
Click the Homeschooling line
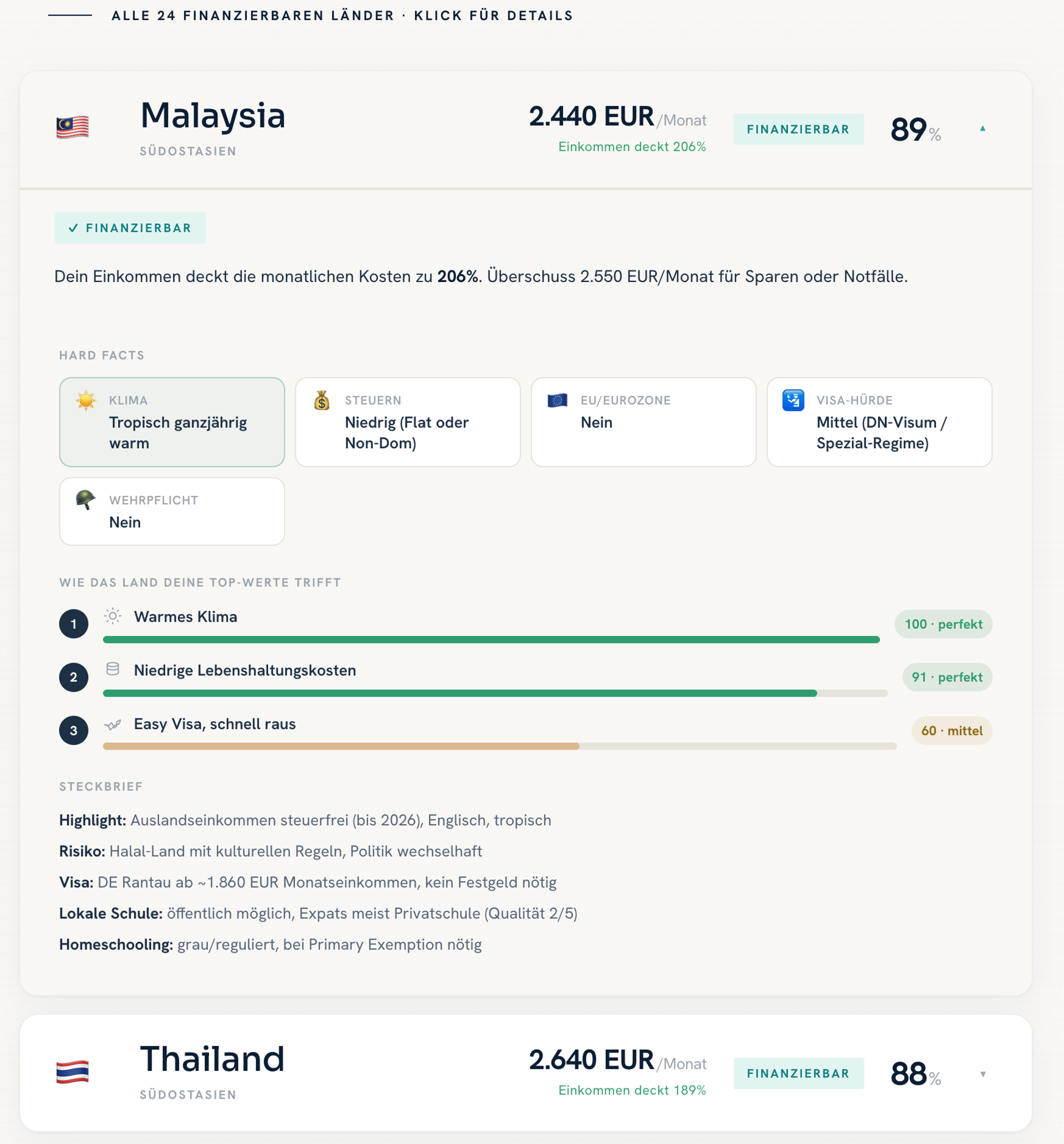pos(270,945)
